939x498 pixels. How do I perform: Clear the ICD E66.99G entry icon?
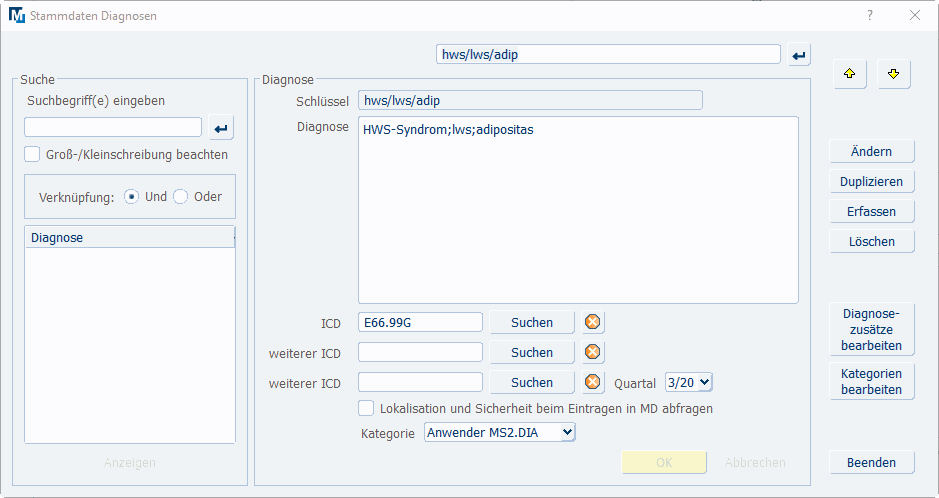tap(593, 322)
